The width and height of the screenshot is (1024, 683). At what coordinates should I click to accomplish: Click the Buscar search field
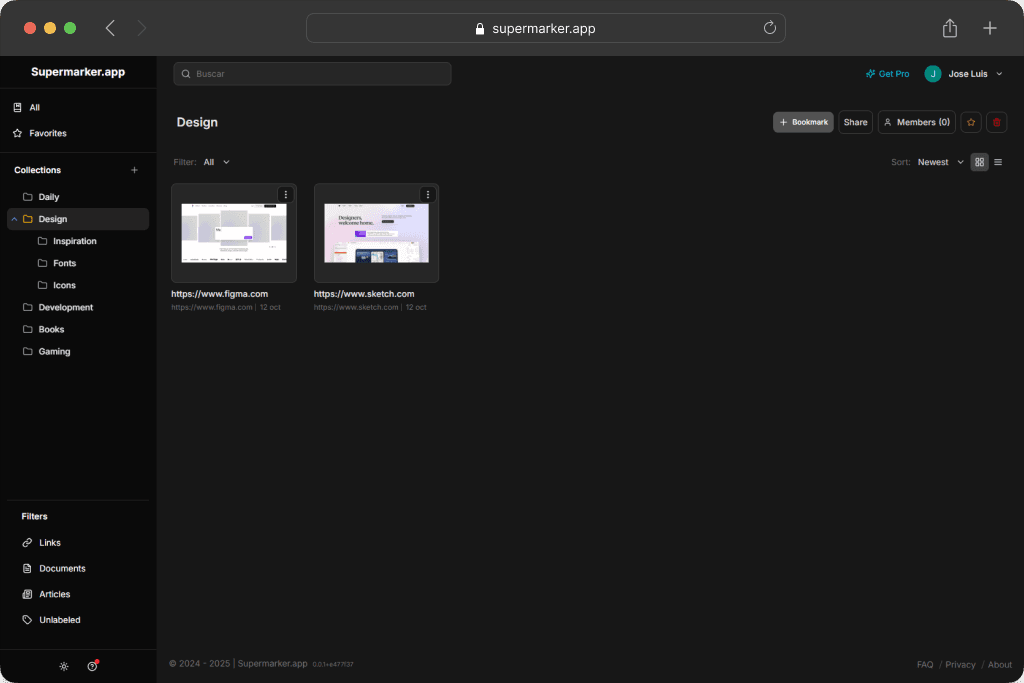[x=312, y=74]
